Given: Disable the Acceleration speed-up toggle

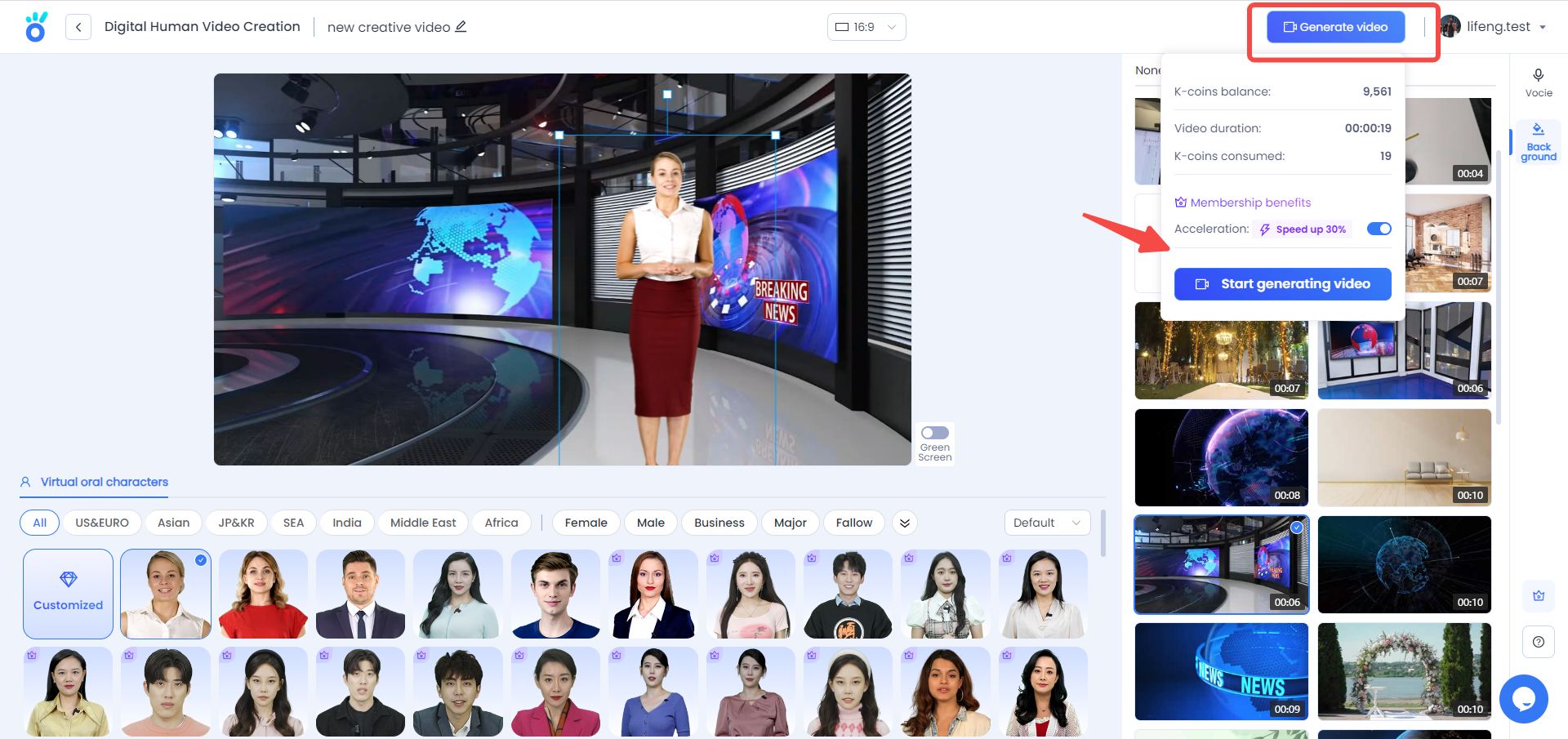Looking at the screenshot, I should (1379, 229).
